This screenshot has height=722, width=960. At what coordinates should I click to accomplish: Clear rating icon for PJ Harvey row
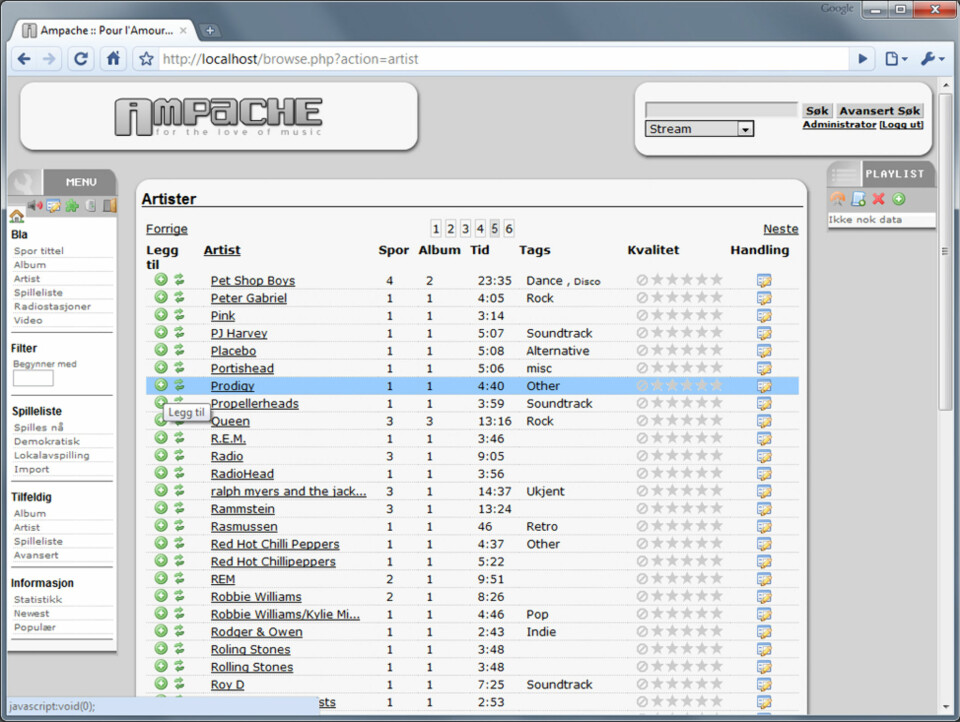tap(642, 333)
